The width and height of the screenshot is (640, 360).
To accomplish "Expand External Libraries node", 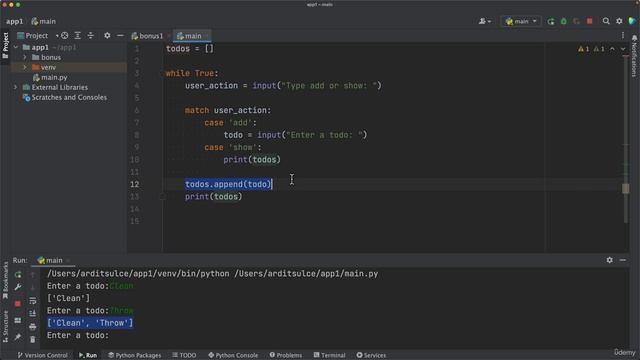I will pyautogui.click(x=16, y=87).
